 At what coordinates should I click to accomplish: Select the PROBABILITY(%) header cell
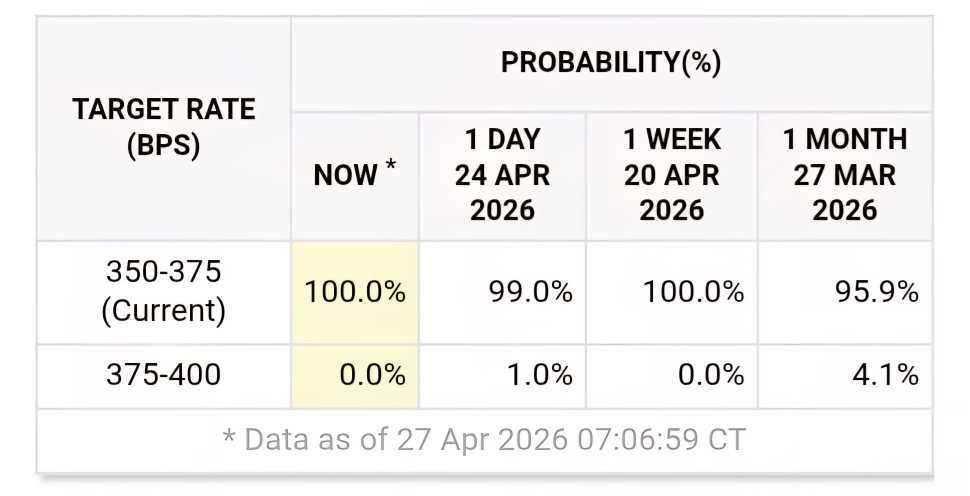611,64
